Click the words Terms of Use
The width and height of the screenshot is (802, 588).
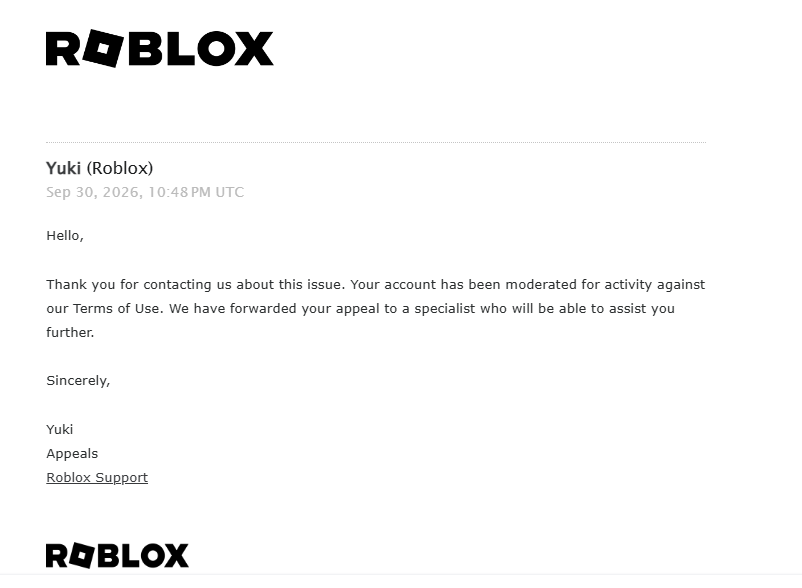click(x=116, y=309)
